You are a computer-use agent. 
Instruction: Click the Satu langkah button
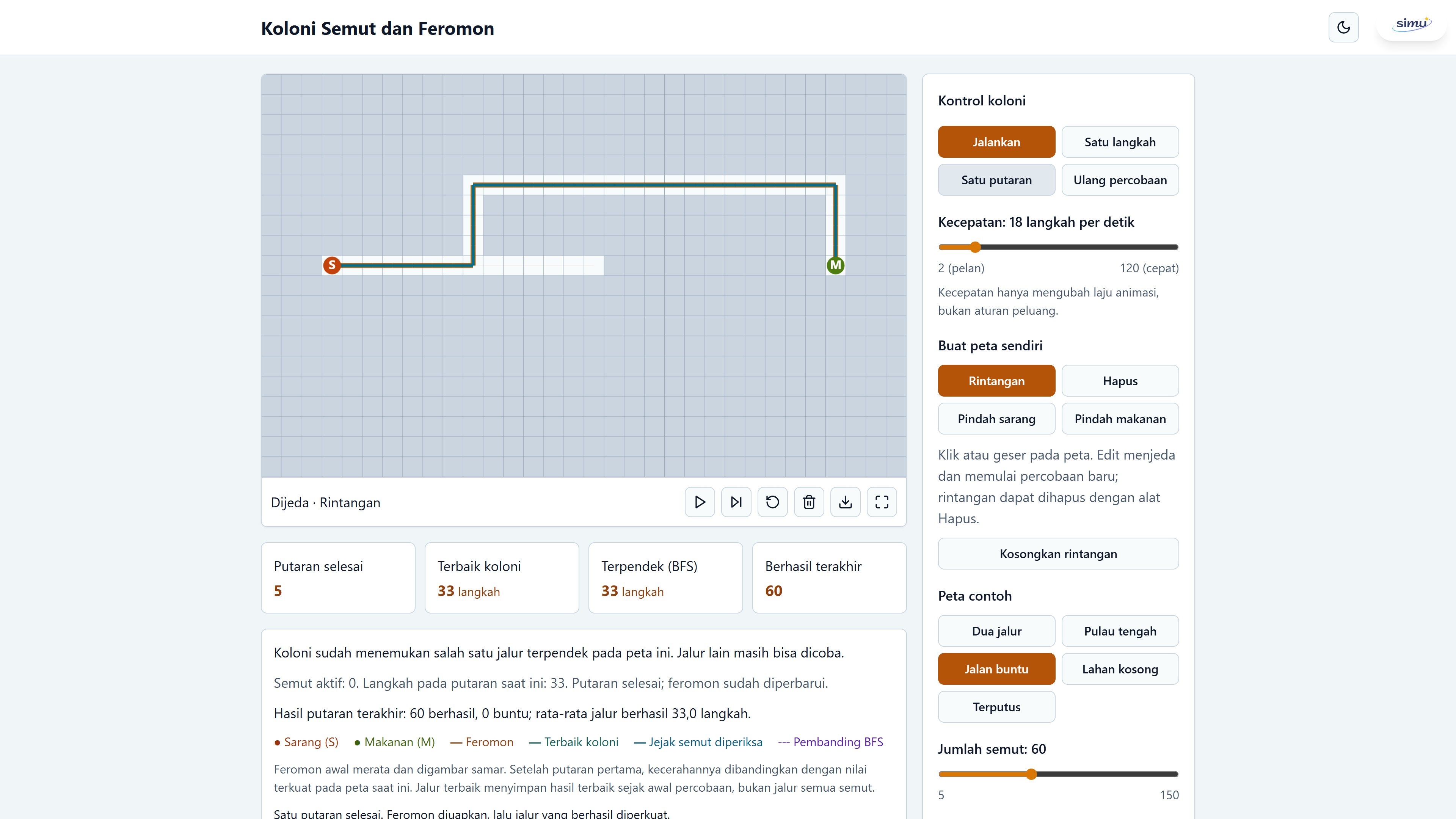[1120, 142]
